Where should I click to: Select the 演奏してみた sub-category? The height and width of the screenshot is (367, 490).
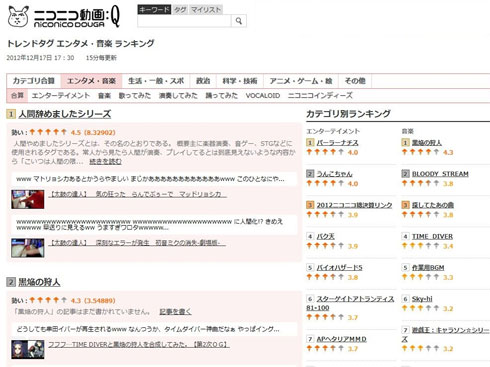178,96
